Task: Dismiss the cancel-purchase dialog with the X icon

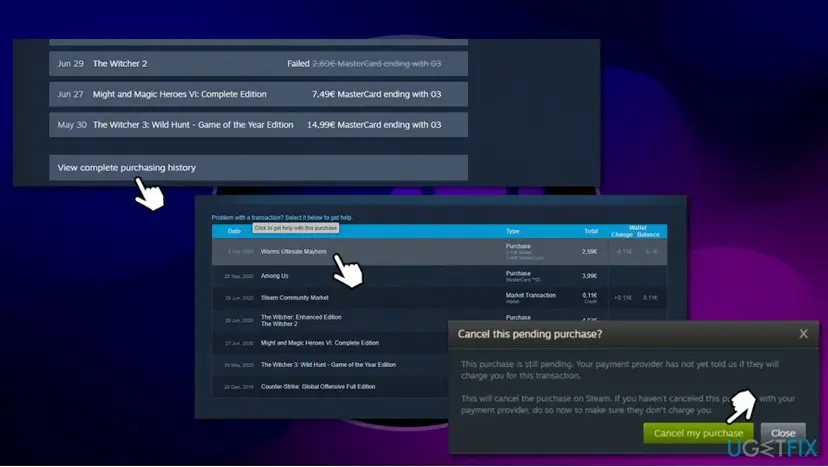Action: (x=803, y=334)
